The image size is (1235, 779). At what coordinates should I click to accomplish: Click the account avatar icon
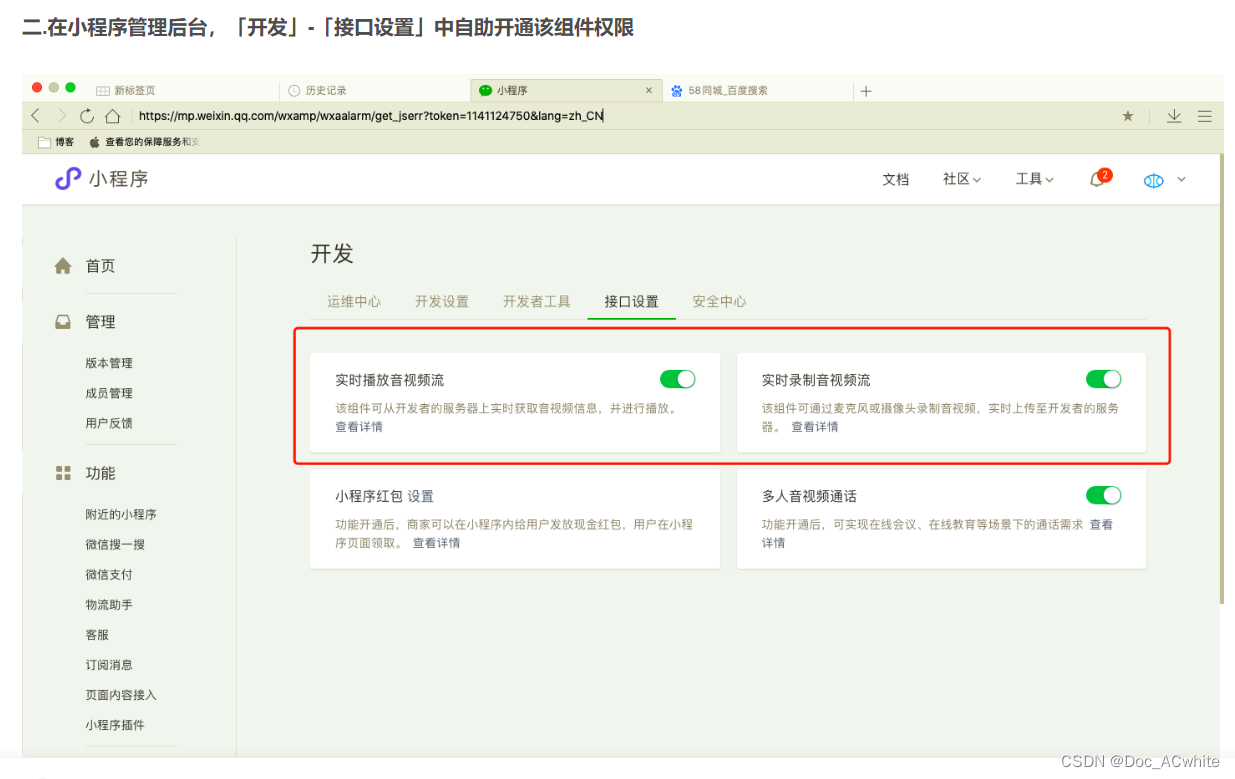(1154, 181)
